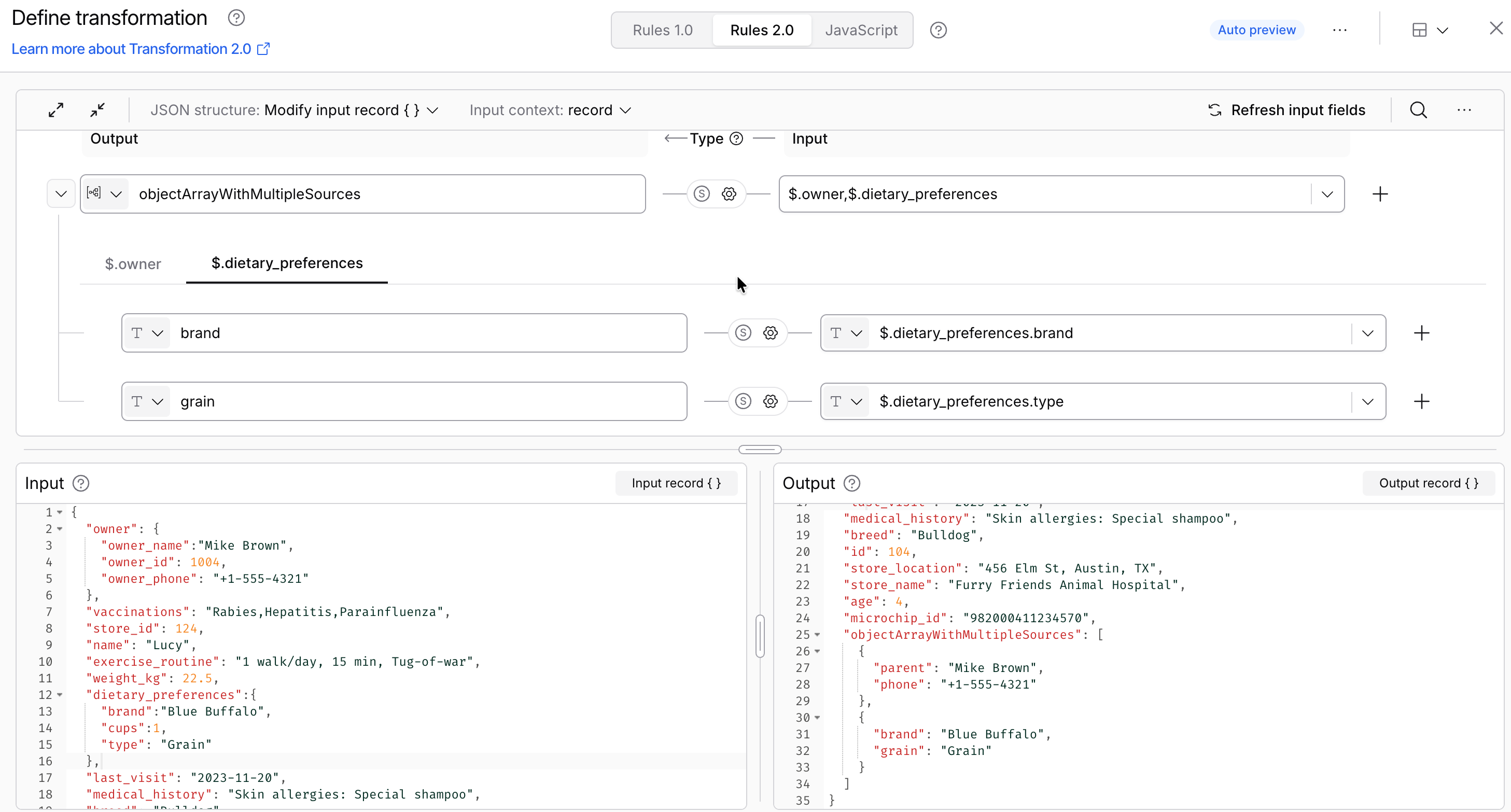
Task: Open rules toolbar more options
Action: click(x=1464, y=110)
